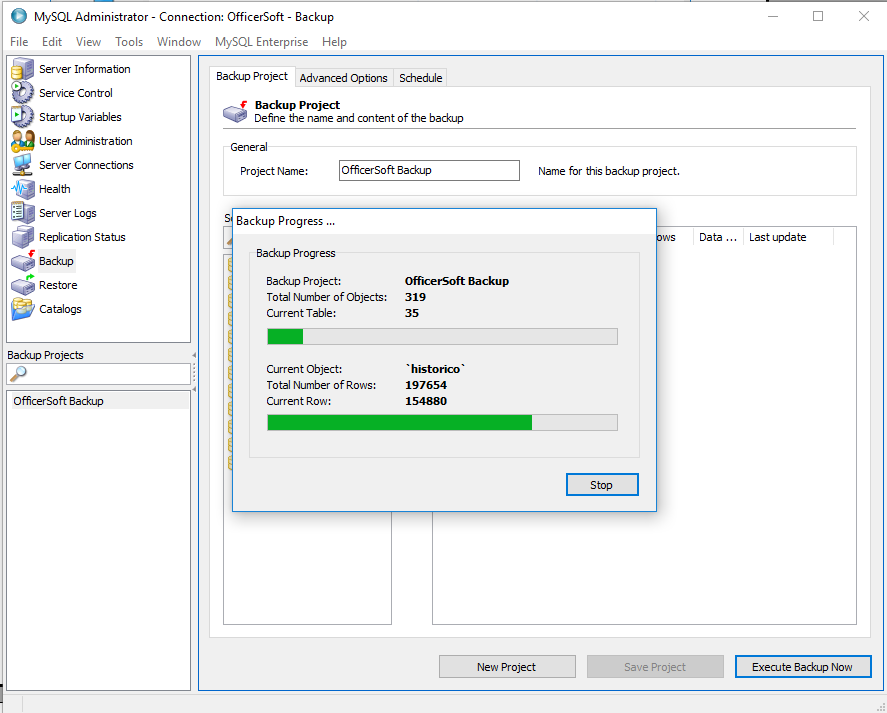The image size is (887, 713).
Task: Open Startup Variables icon in sidebar
Action: click(22, 117)
